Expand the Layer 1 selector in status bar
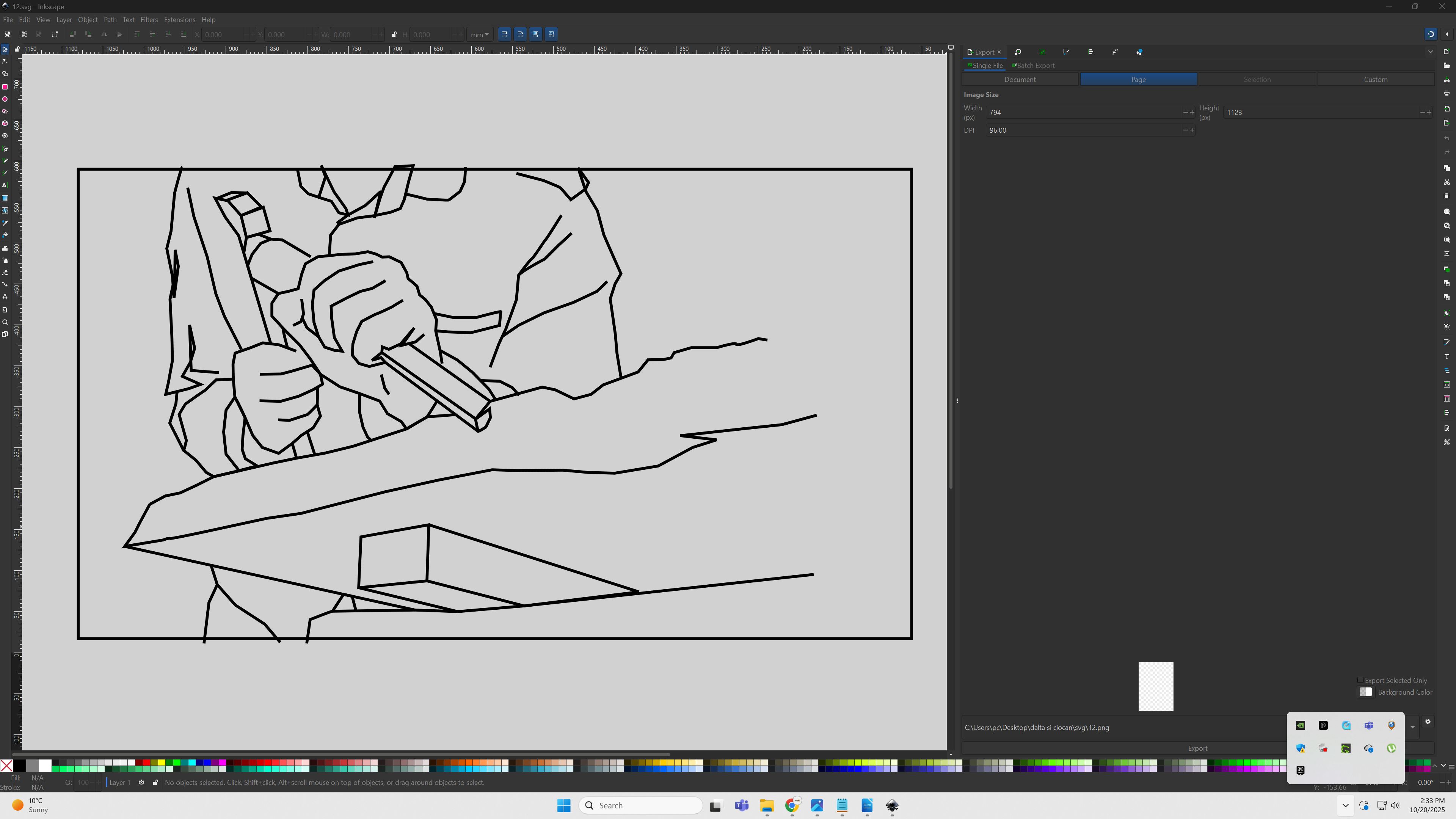 pyautogui.click(x=119, y=782)
